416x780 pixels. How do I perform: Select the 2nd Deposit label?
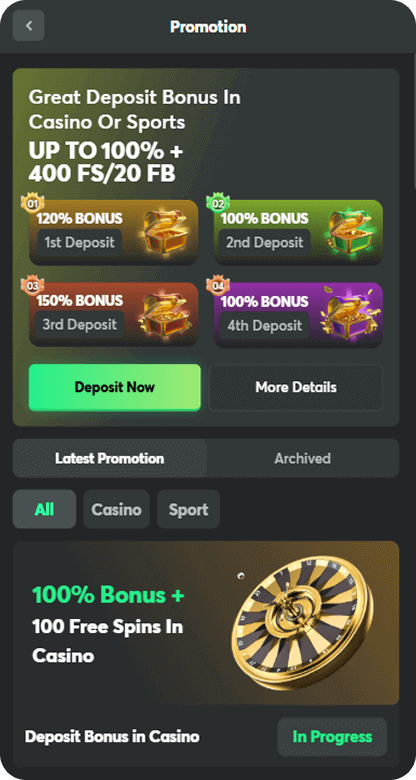265,243
